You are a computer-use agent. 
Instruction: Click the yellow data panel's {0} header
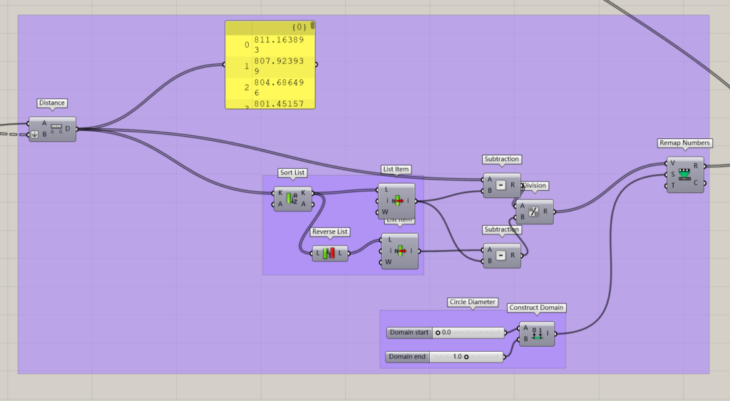point(298,26)
